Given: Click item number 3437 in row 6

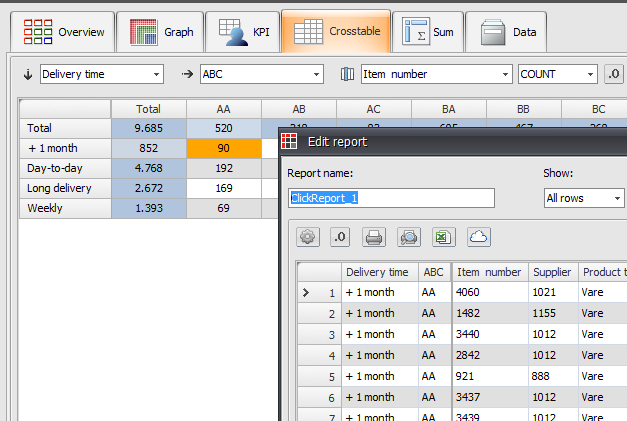Looking at the screenshot, I should pyautogui.click(x=490, y=397).
